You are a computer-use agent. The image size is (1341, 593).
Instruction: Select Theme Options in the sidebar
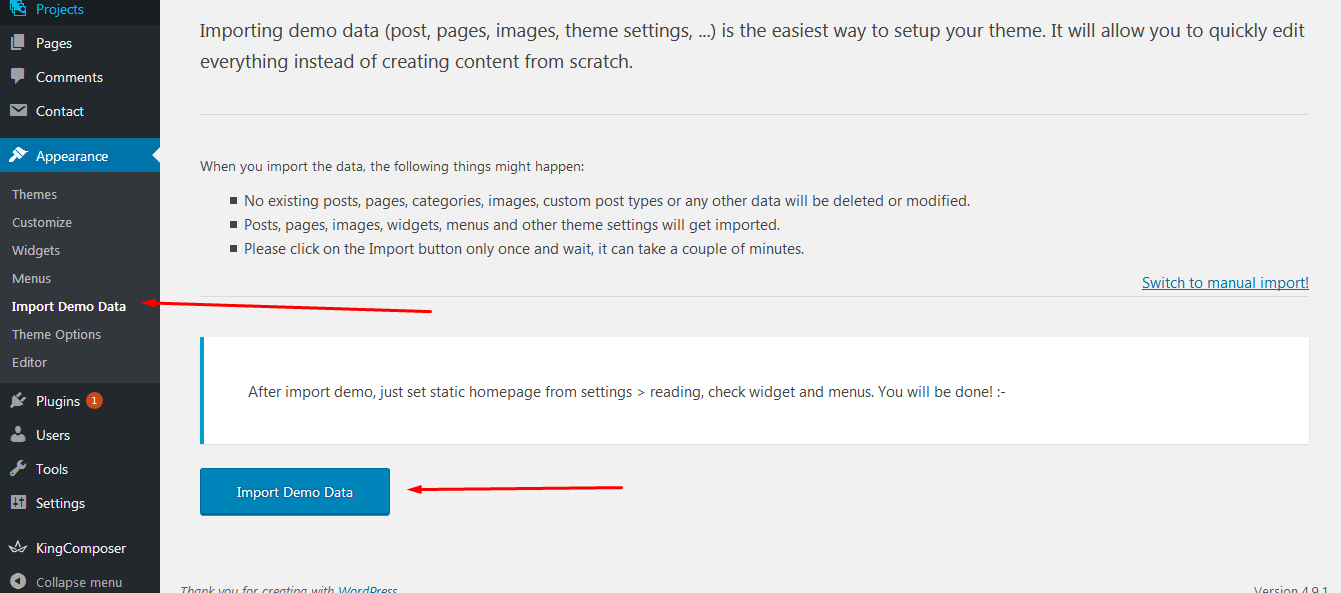[56, 335]
